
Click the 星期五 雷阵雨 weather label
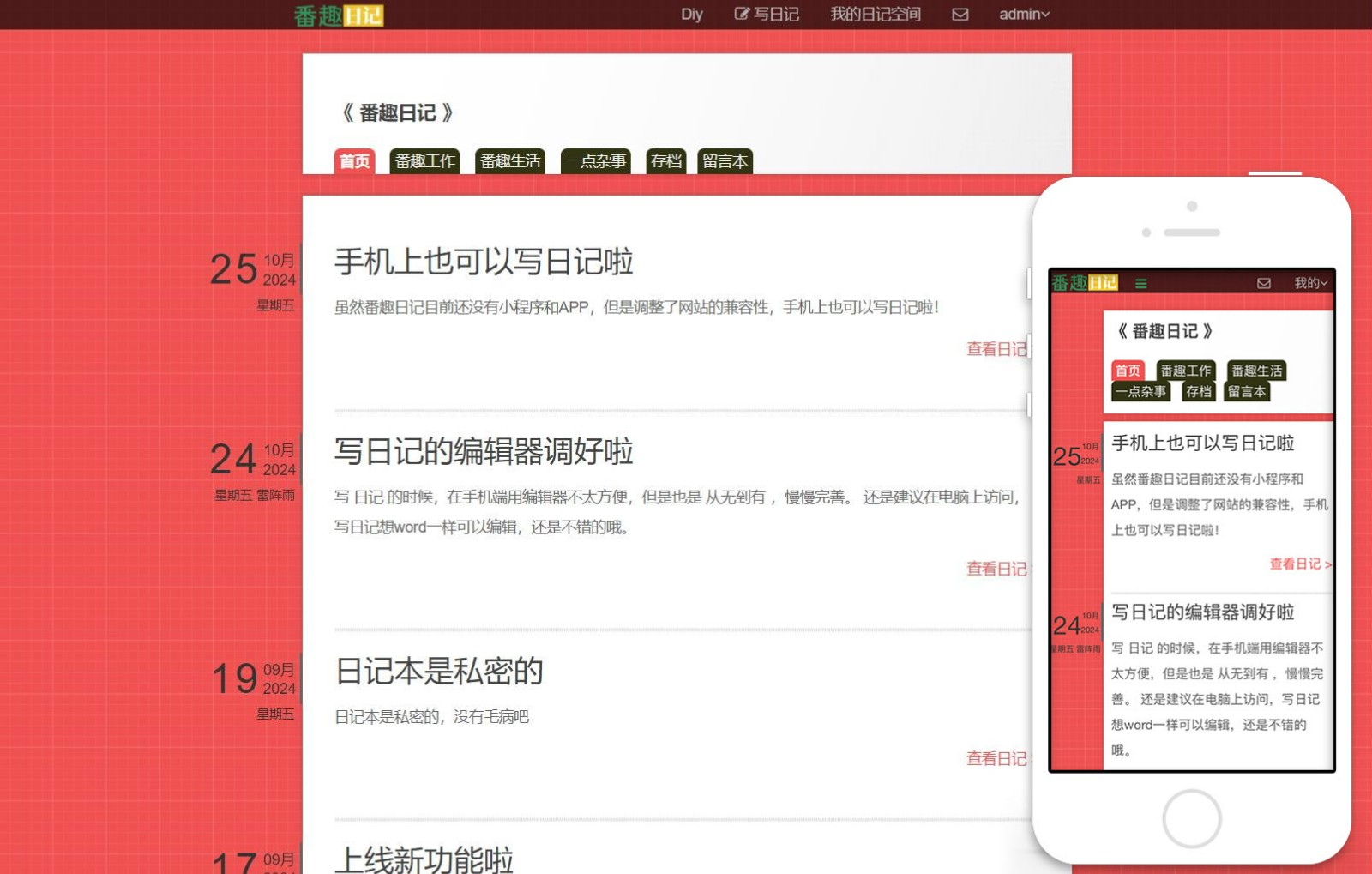255,495
